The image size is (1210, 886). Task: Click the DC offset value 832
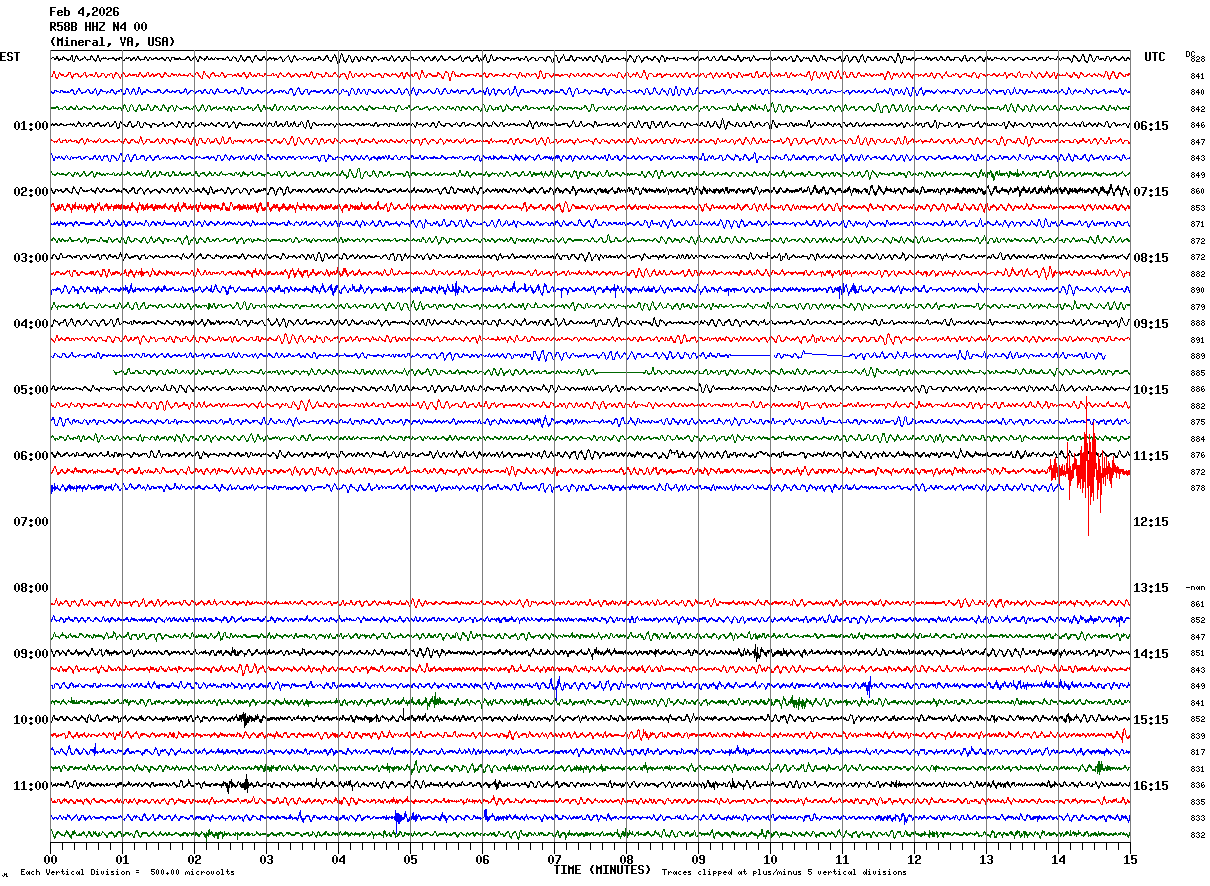pyautogui.click(x=1198, y=835)
